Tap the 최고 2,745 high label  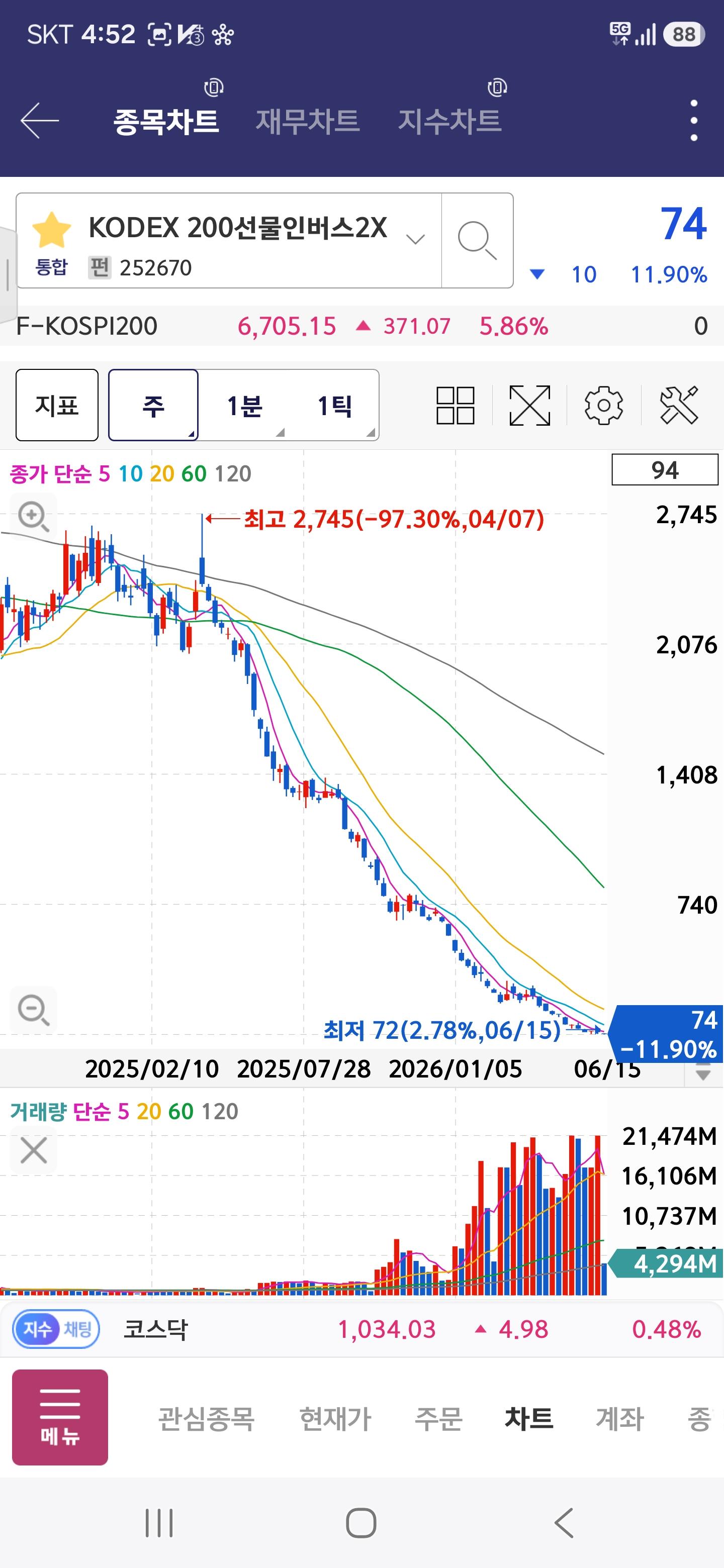[393, 519]
